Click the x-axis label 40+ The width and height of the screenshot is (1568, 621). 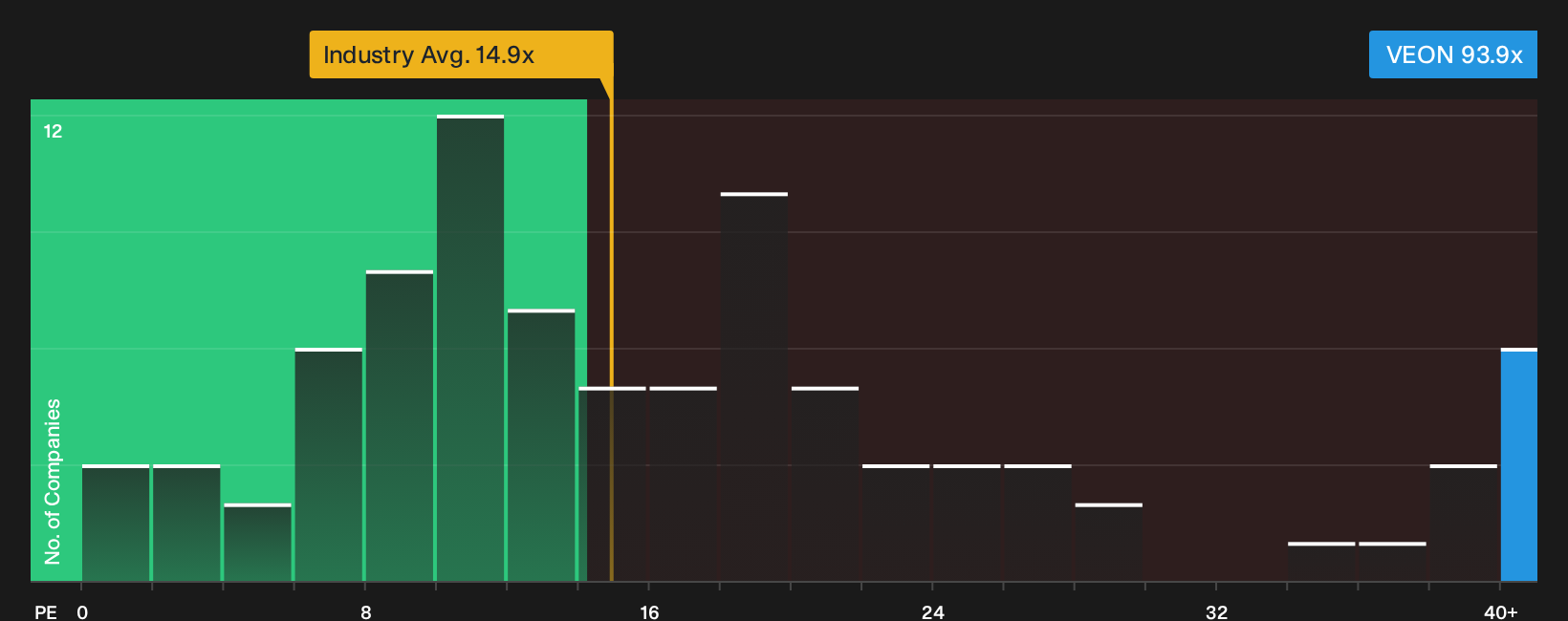tap(1501, 611)
